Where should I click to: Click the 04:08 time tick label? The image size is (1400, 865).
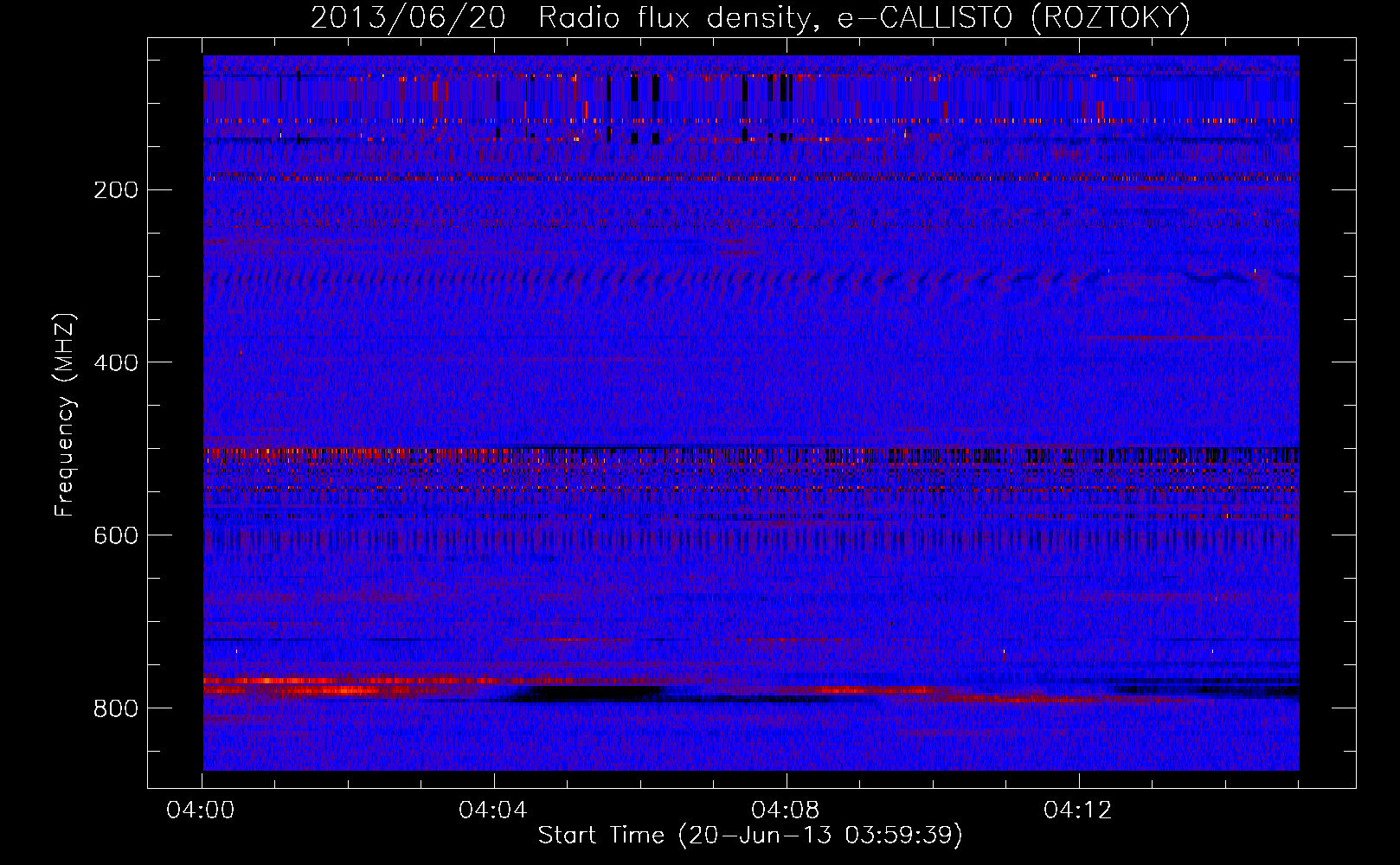pyautogui.click(x=786, y=811)
